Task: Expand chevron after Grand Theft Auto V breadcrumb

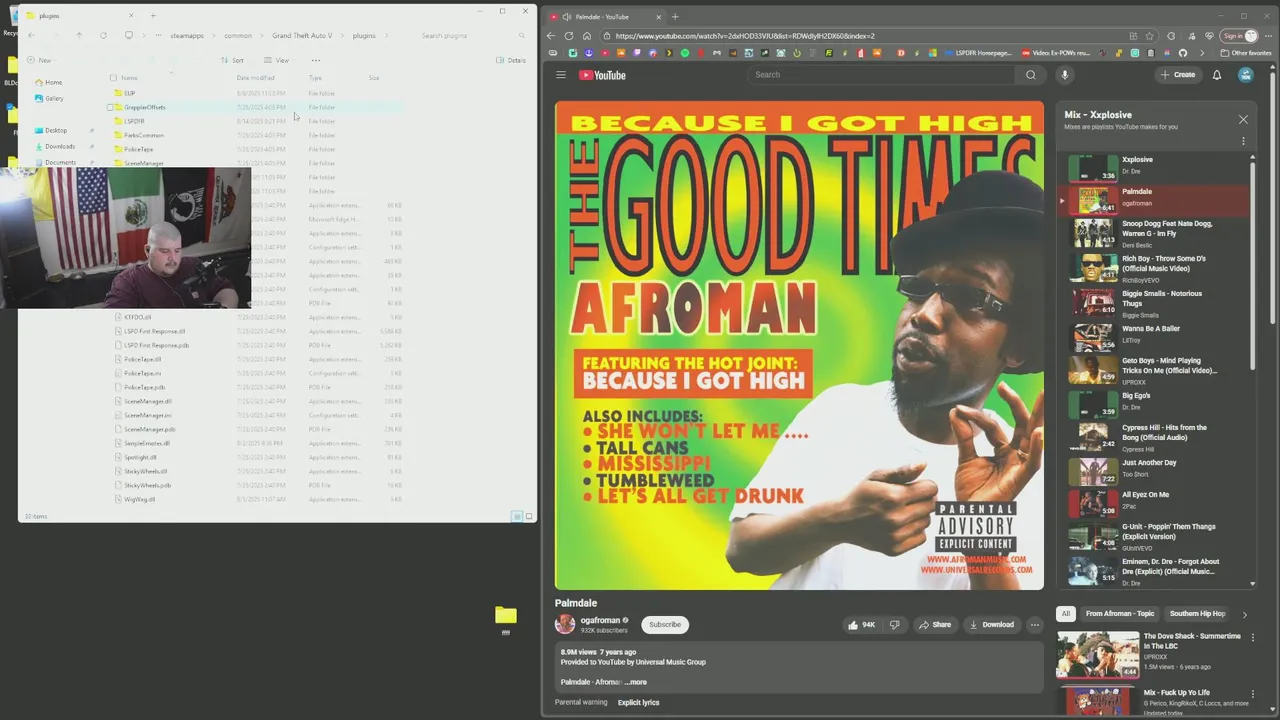Action: [x=343, y=36]
